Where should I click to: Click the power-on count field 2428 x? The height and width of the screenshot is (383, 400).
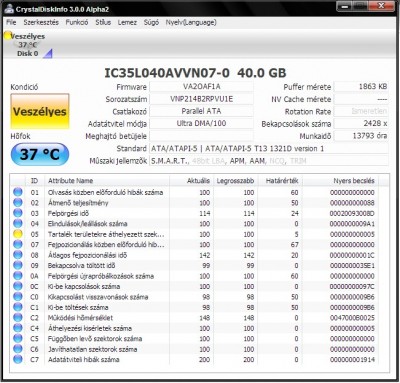[x=361, y=123]
